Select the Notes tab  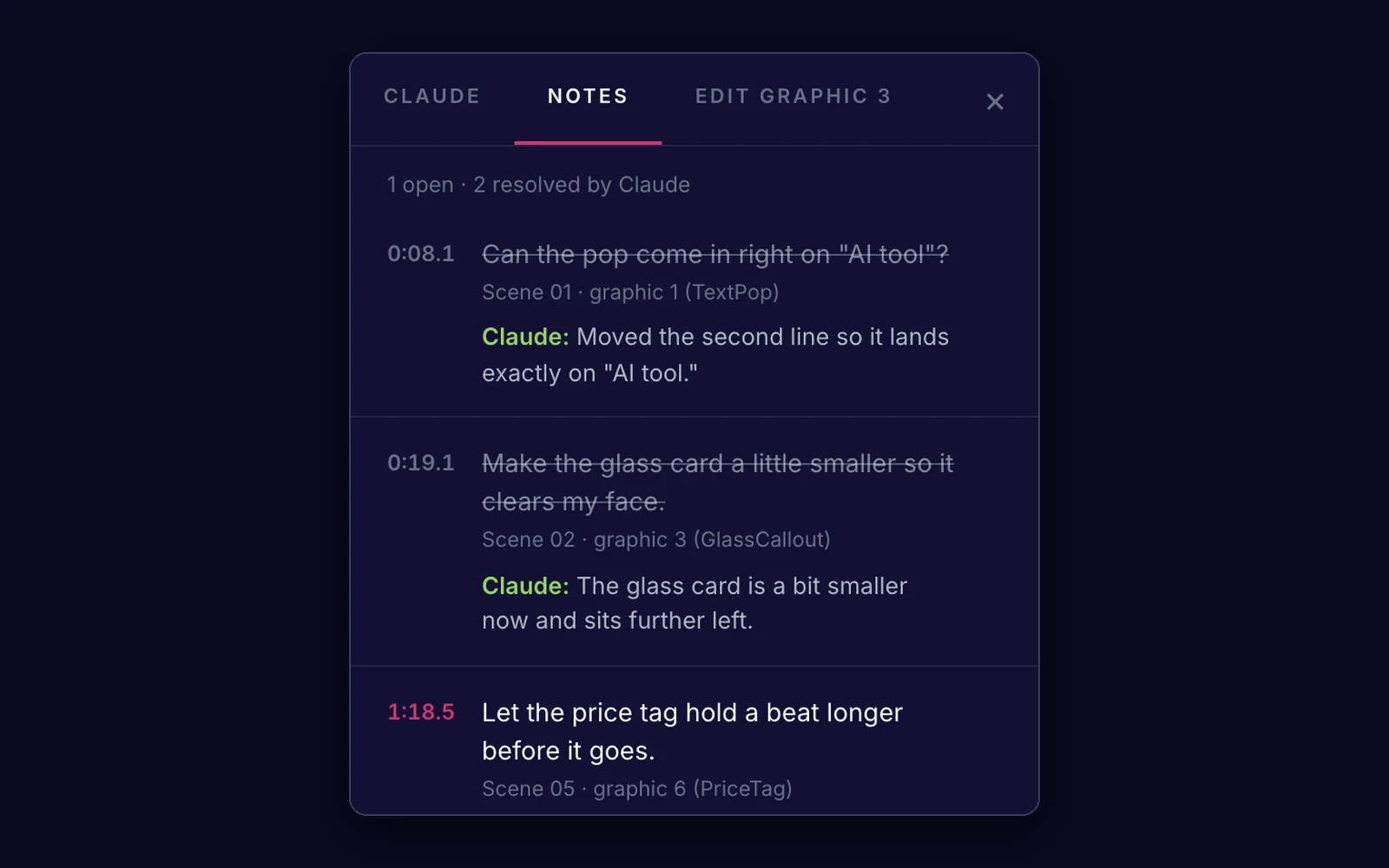click(588, 96)
